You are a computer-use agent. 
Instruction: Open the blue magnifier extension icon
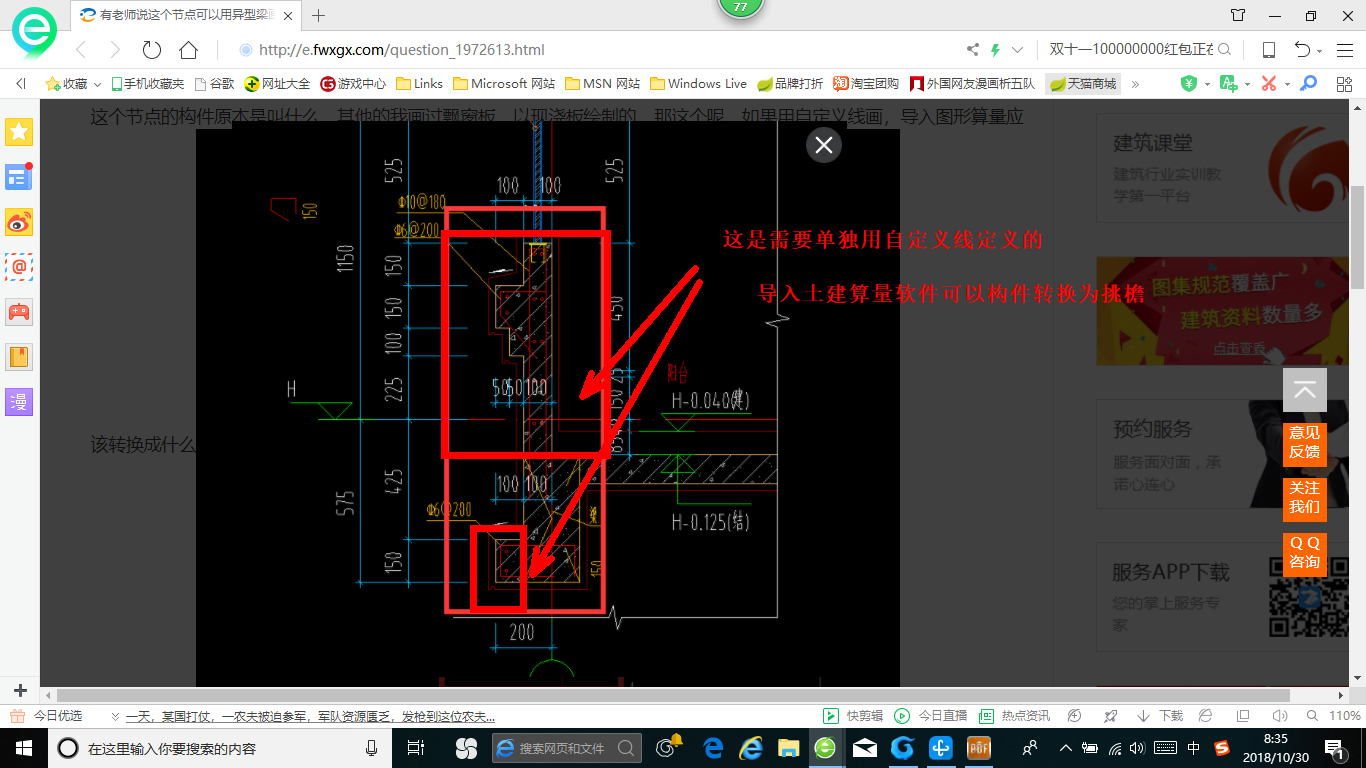1308,84
